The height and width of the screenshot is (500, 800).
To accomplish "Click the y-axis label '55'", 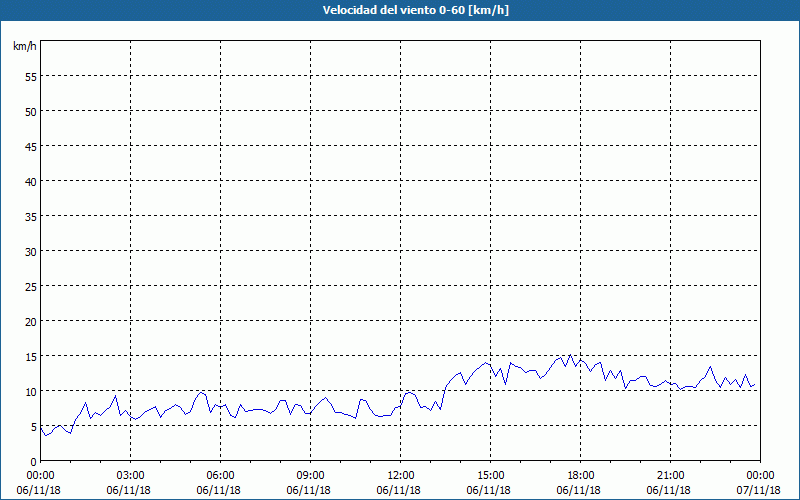I will point(31,77).
